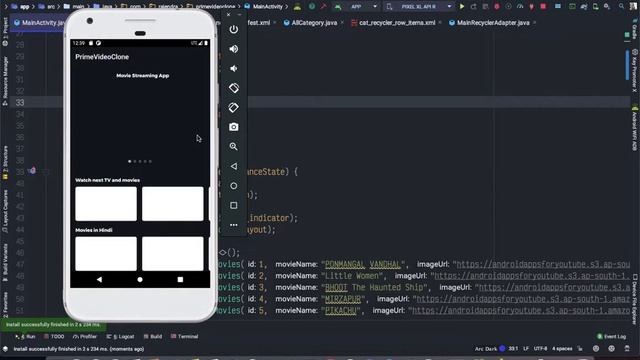
Task: Click the "MIRZAPUR" movie name string in code
Action: [343, 299]
